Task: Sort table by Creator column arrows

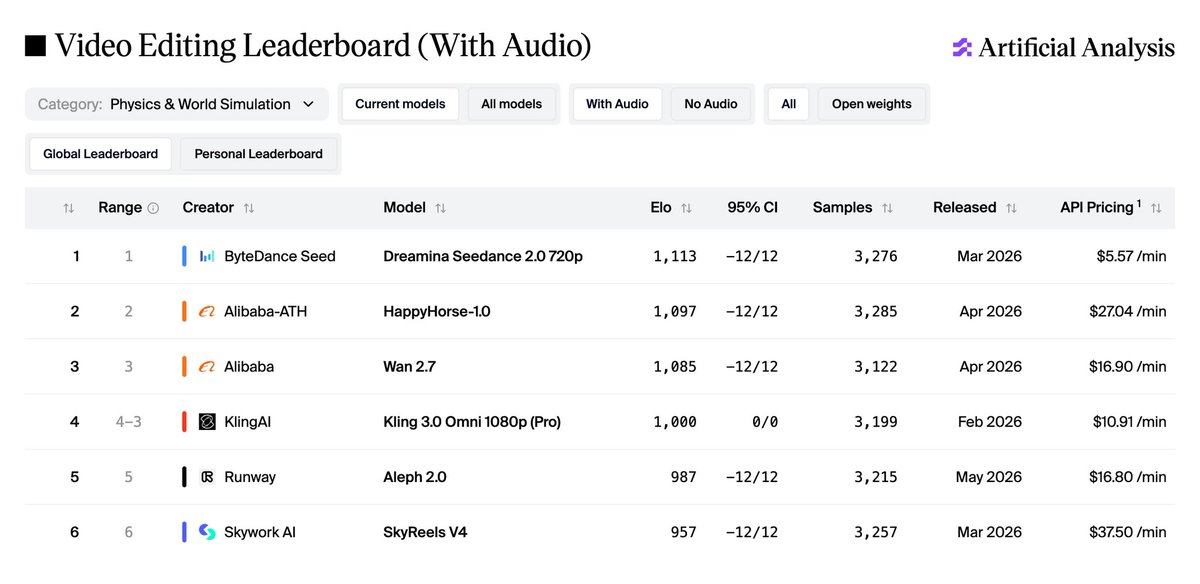Action: click(x=249, y=208)
